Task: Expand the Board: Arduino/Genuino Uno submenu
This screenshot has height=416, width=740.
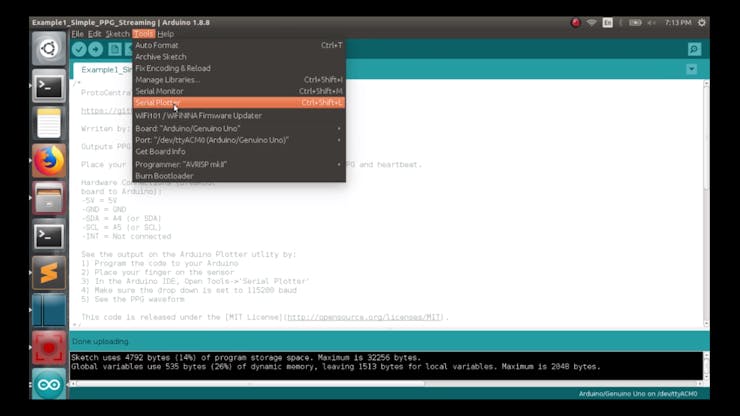Action: [x=239, y=128]
